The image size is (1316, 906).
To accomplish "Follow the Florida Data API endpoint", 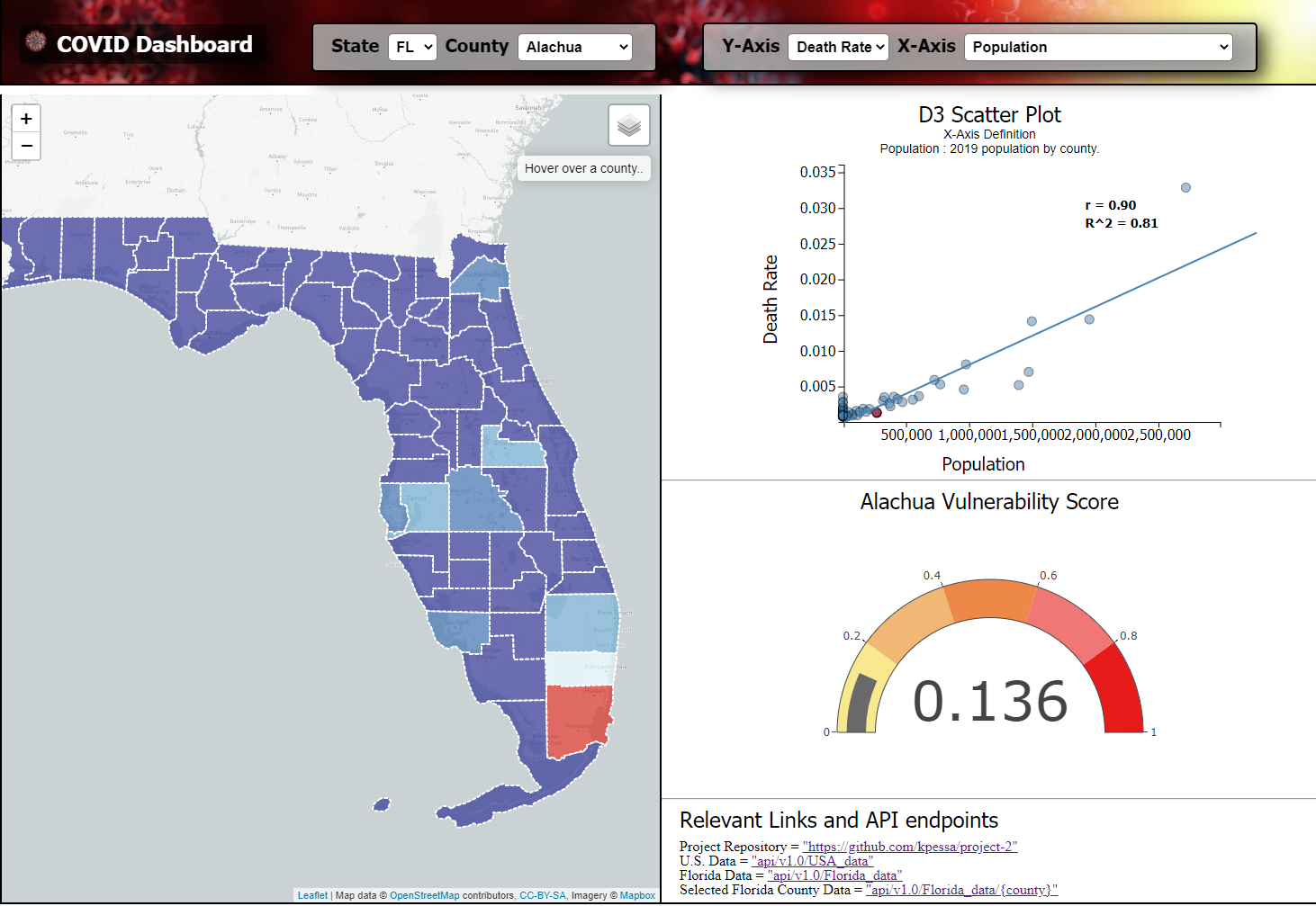I will pyautogui.click(x=834, y=875).
